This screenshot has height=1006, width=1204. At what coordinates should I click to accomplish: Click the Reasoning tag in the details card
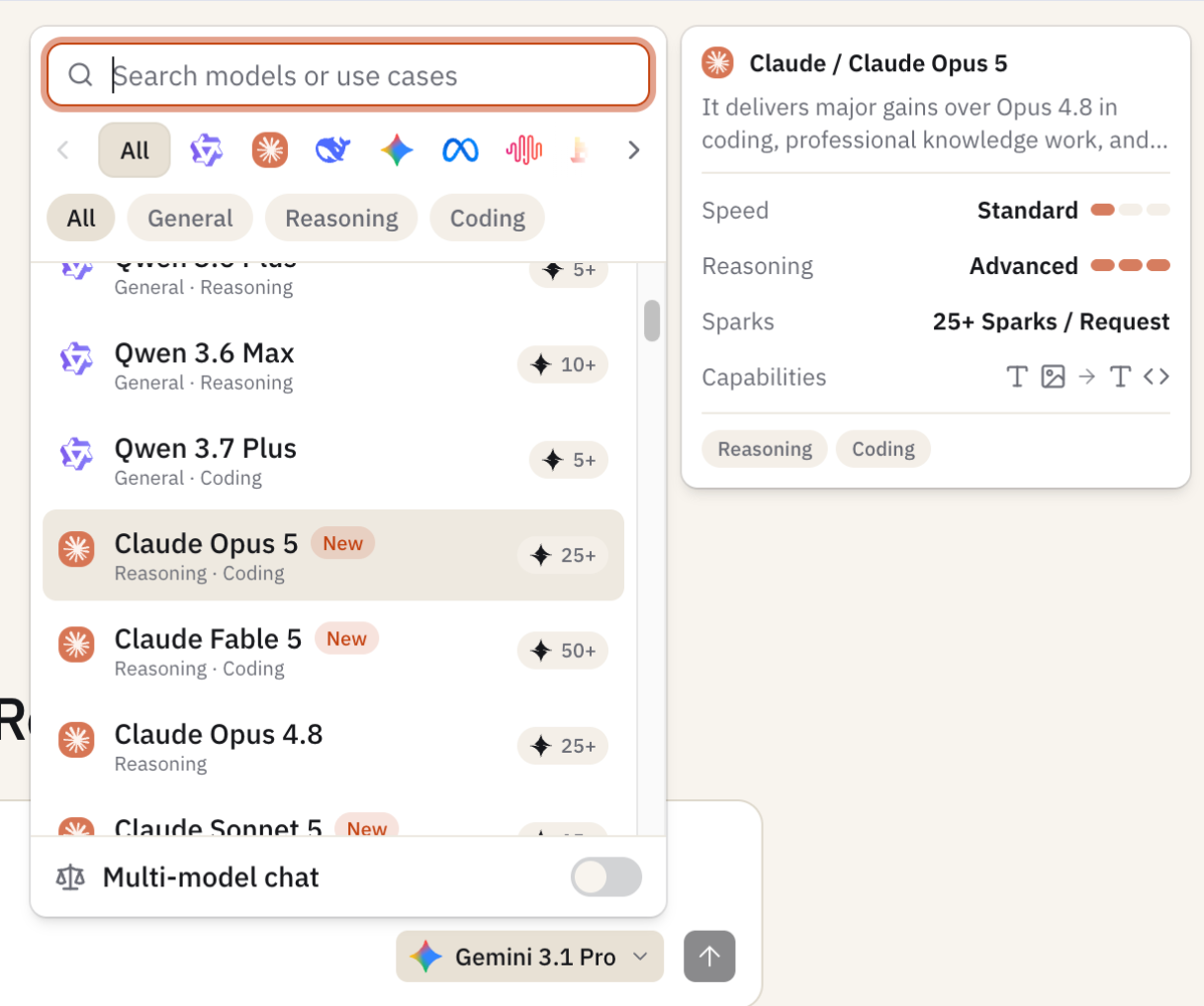point(765,449)
